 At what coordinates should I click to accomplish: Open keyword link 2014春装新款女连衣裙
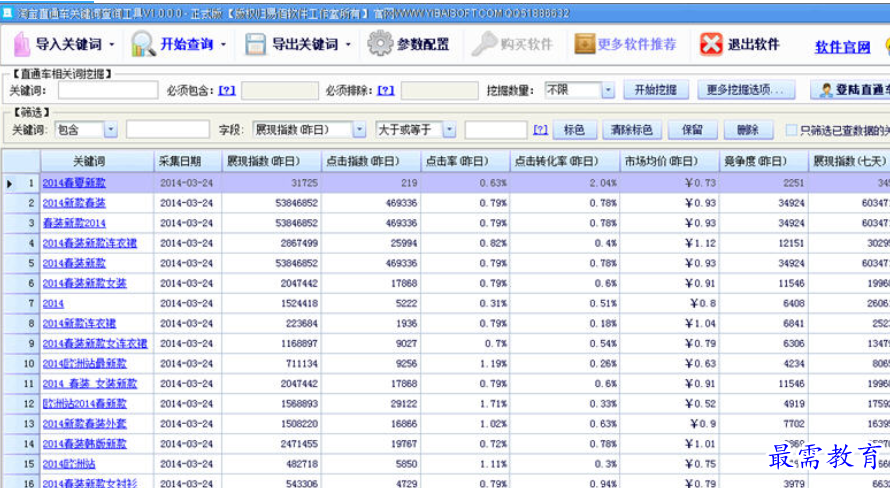point(95,343)
